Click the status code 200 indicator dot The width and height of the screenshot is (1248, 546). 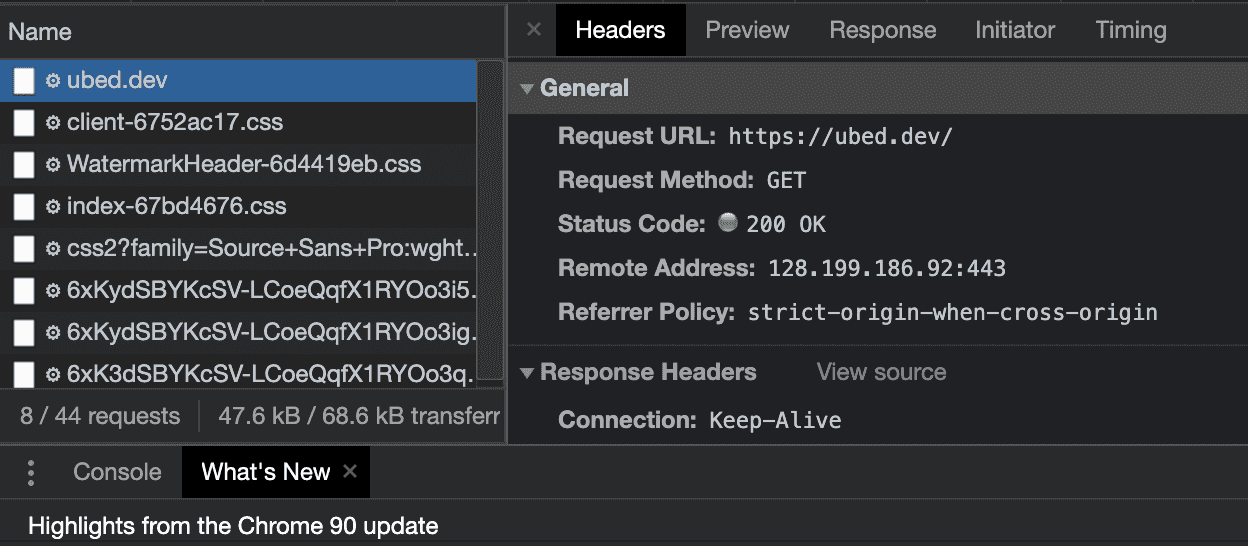click(x=728, y=224)
